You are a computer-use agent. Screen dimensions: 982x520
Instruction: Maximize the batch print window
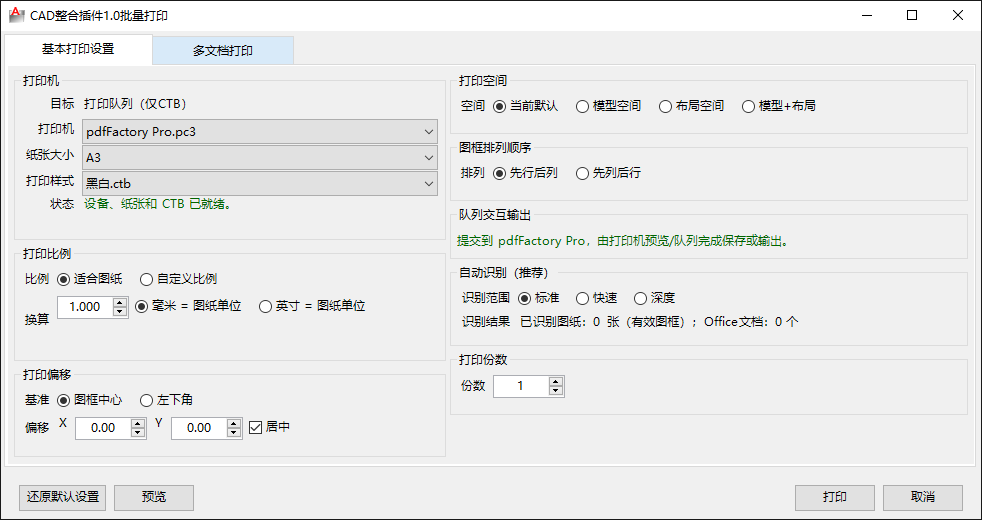(x=912, y=16)
